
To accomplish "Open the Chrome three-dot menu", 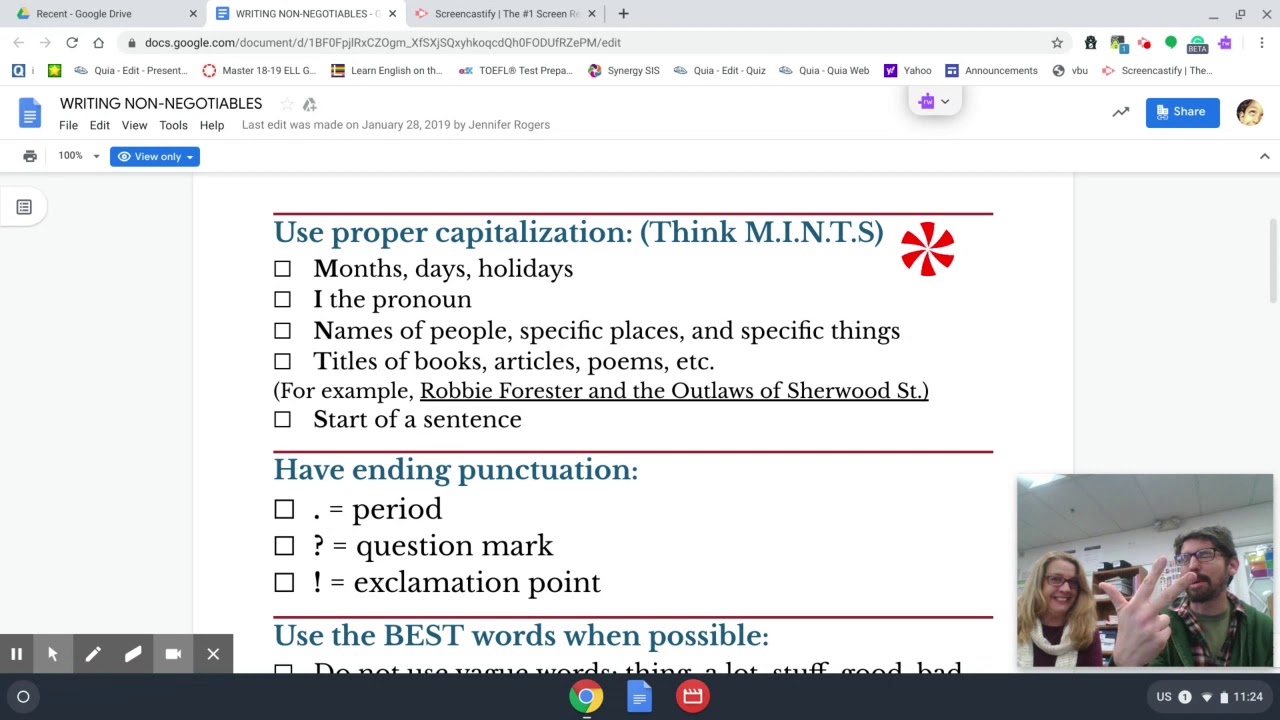I will (x=1262, y=43).
